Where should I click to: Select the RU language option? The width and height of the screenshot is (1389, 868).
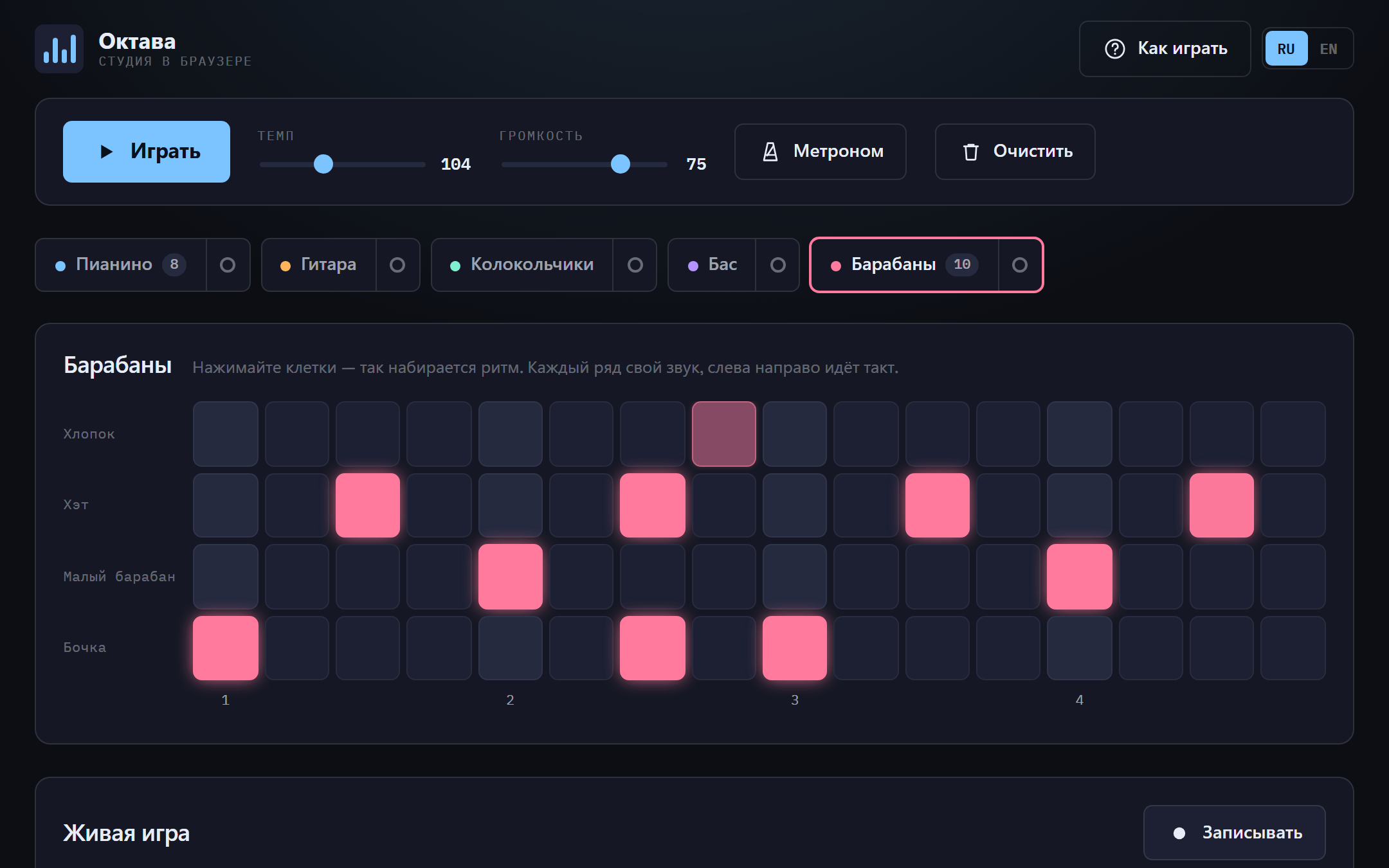(1286, 49)
